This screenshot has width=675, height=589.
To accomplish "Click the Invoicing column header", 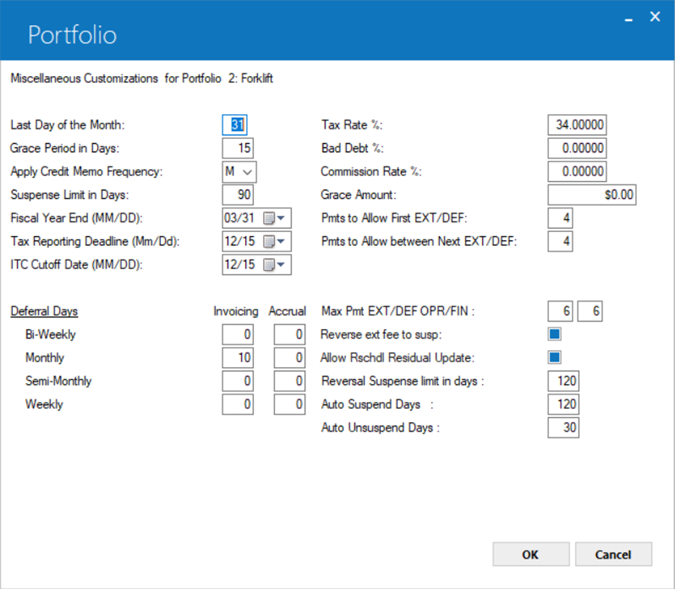I will 236,311.
